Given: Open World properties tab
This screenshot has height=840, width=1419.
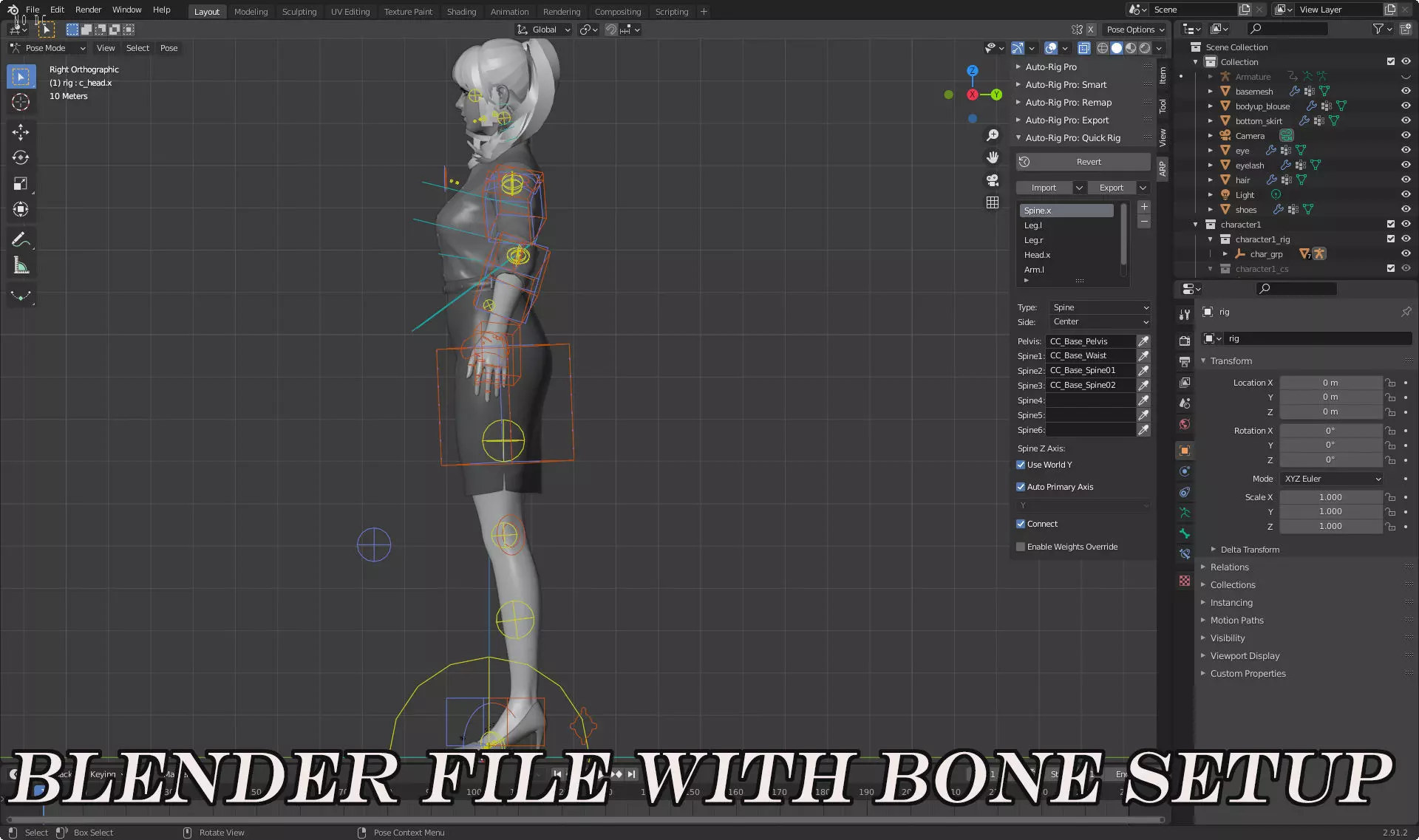Looking at the screenshot, I should coord(1185,424).
